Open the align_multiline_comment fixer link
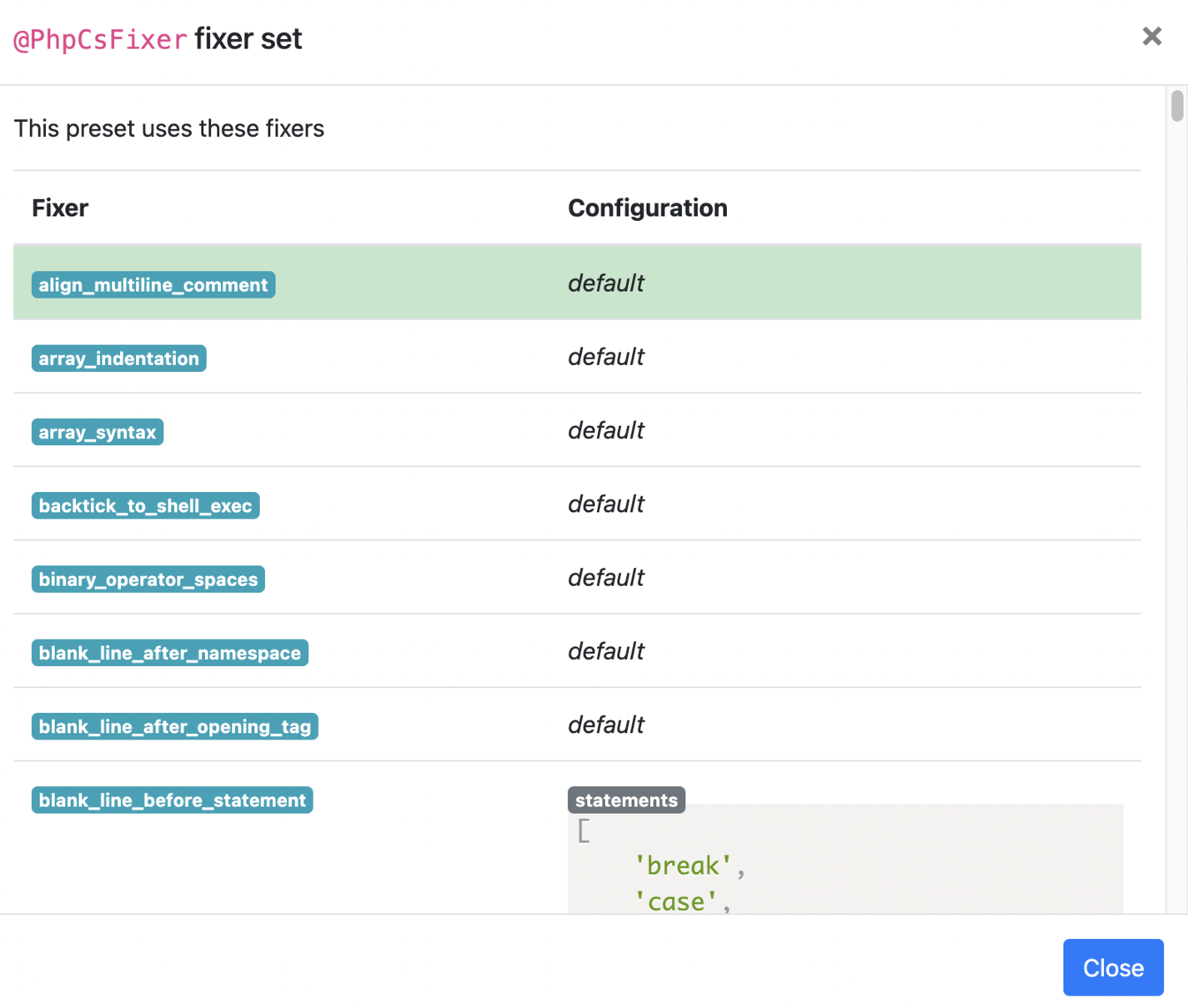This screenshot has width=1188, height=1008. click(153, 284)
